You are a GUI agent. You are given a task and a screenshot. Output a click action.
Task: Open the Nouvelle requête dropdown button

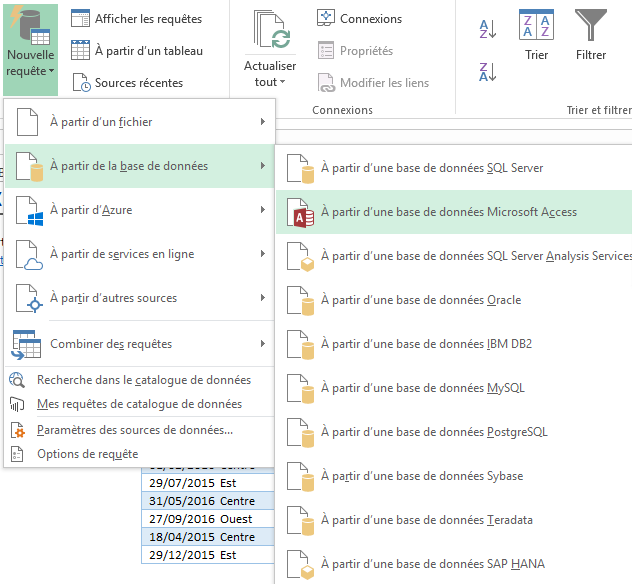30,49
